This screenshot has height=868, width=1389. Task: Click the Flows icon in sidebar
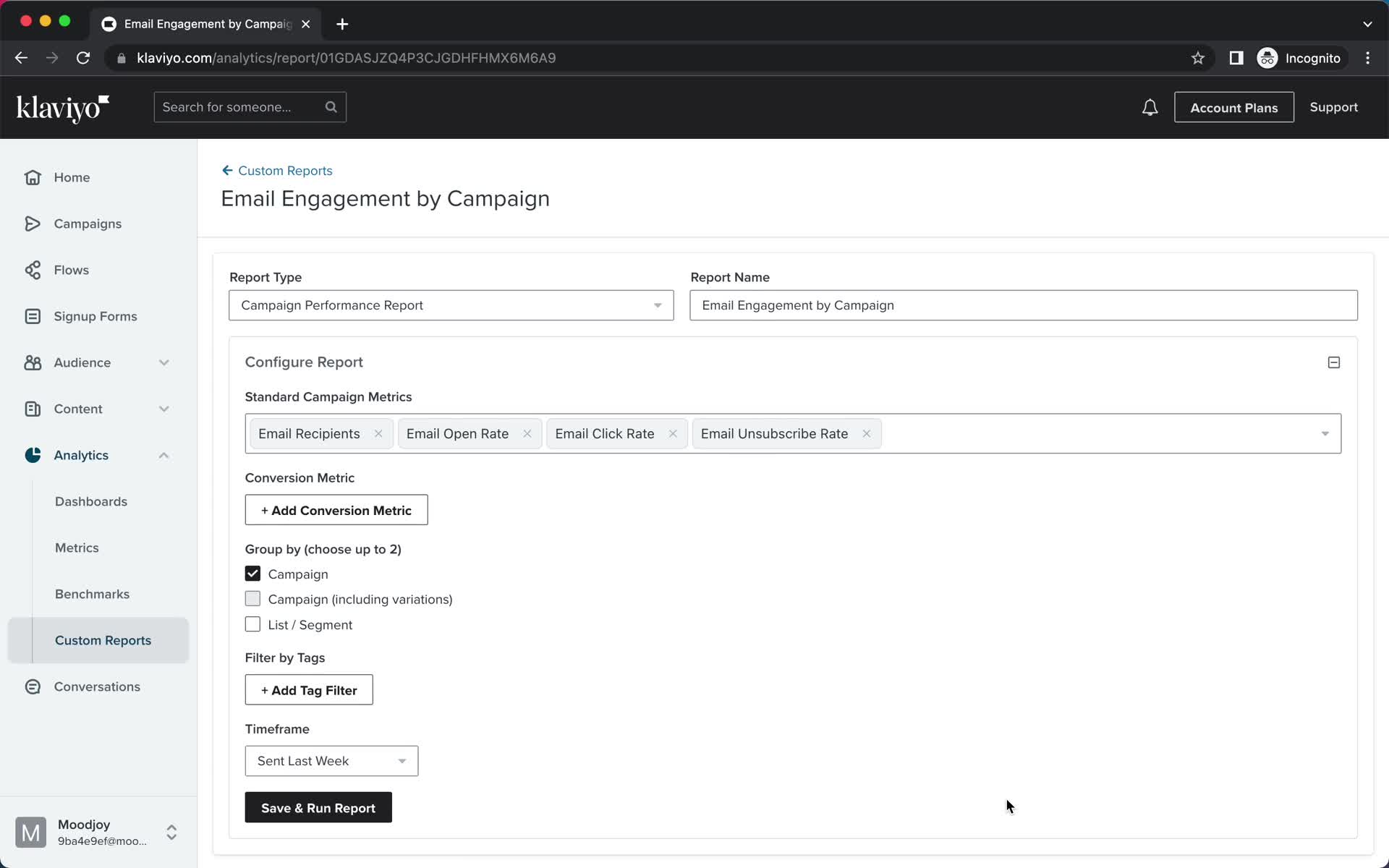[33, 270]
